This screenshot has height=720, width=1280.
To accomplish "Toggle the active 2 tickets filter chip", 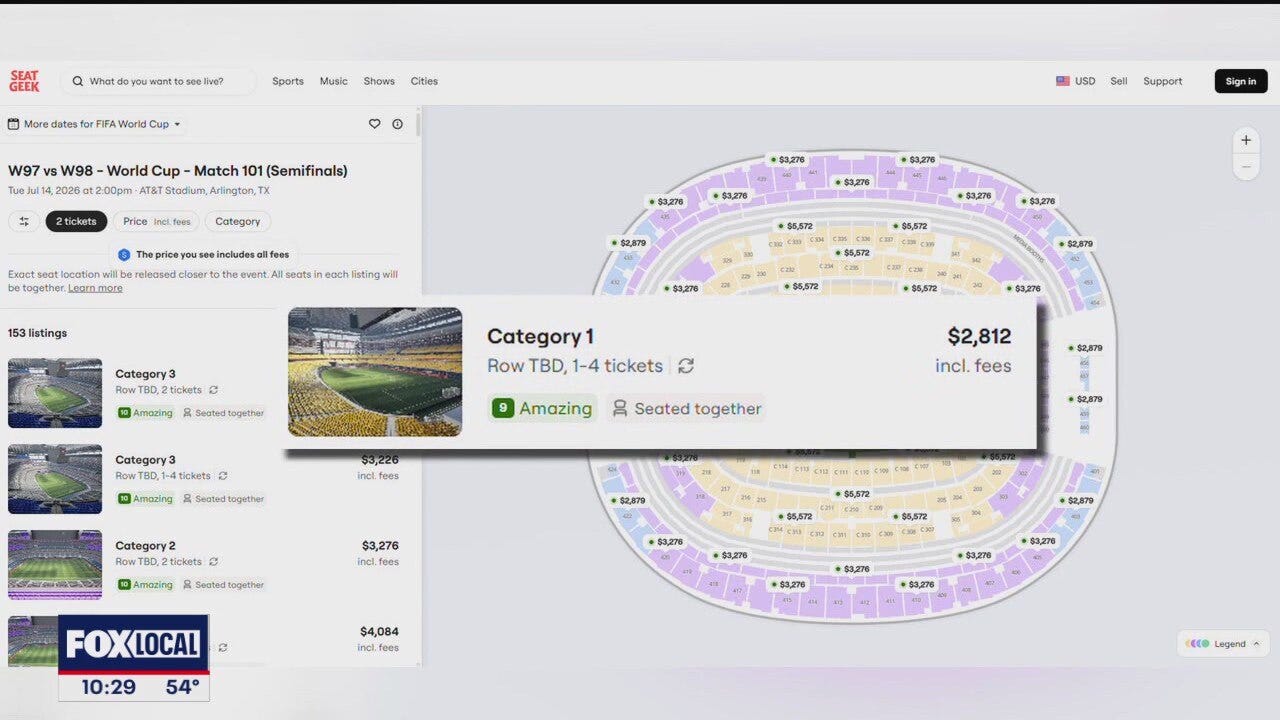I will [76, 221].
